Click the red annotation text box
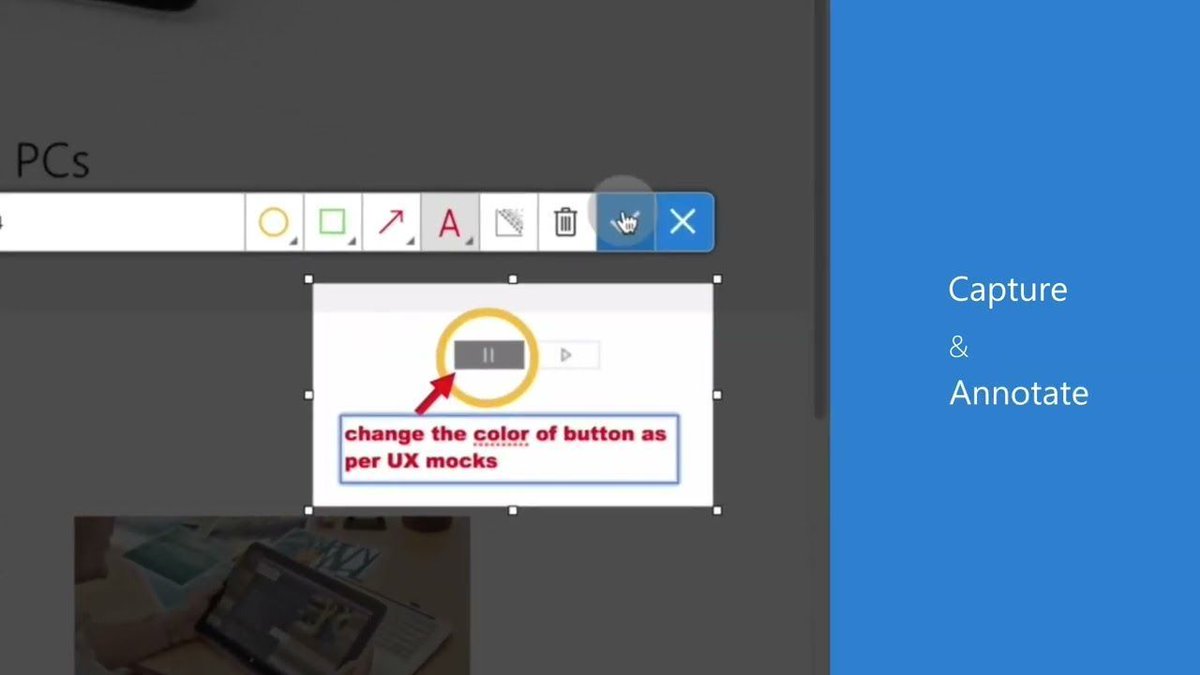 point(510,448)
